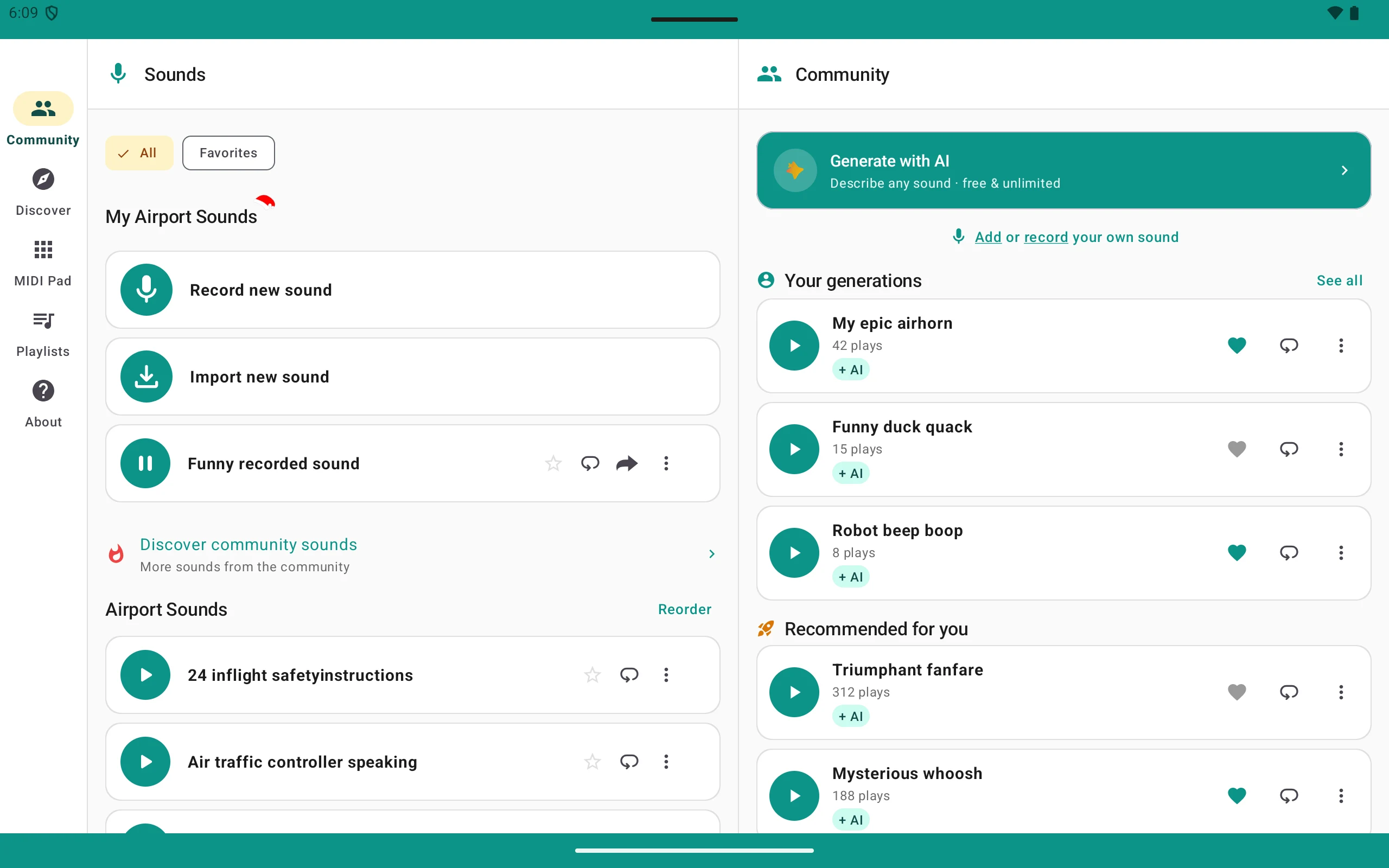Open the About question mark icon
Screen dimensions: 1389x868
[43, 391]
